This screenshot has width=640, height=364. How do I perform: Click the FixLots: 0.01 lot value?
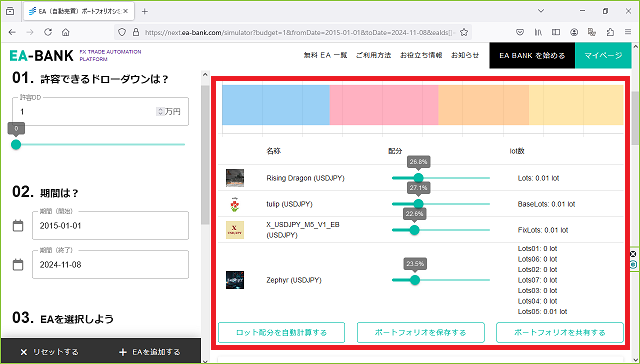click(543, 230)
